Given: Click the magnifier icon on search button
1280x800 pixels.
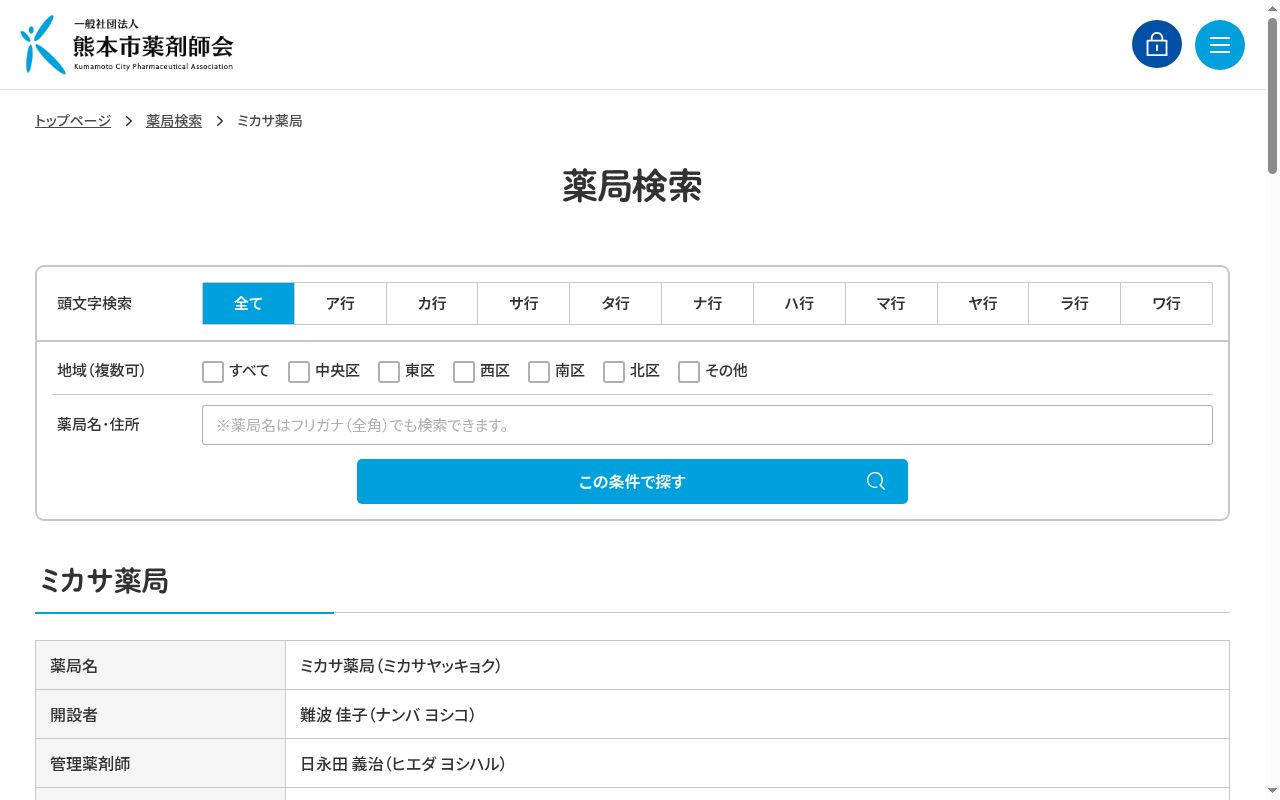Looking at the screenshot, I should pos(876,481).
